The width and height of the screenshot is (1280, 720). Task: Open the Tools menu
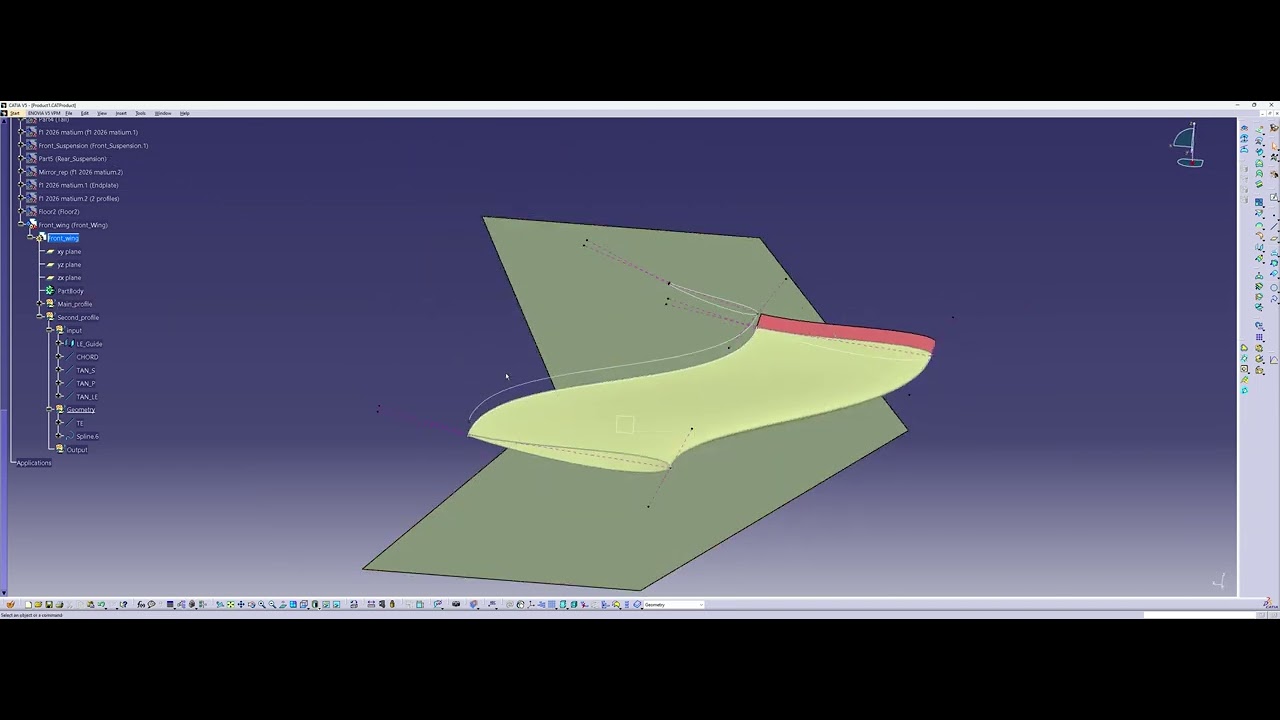[141, 113]
